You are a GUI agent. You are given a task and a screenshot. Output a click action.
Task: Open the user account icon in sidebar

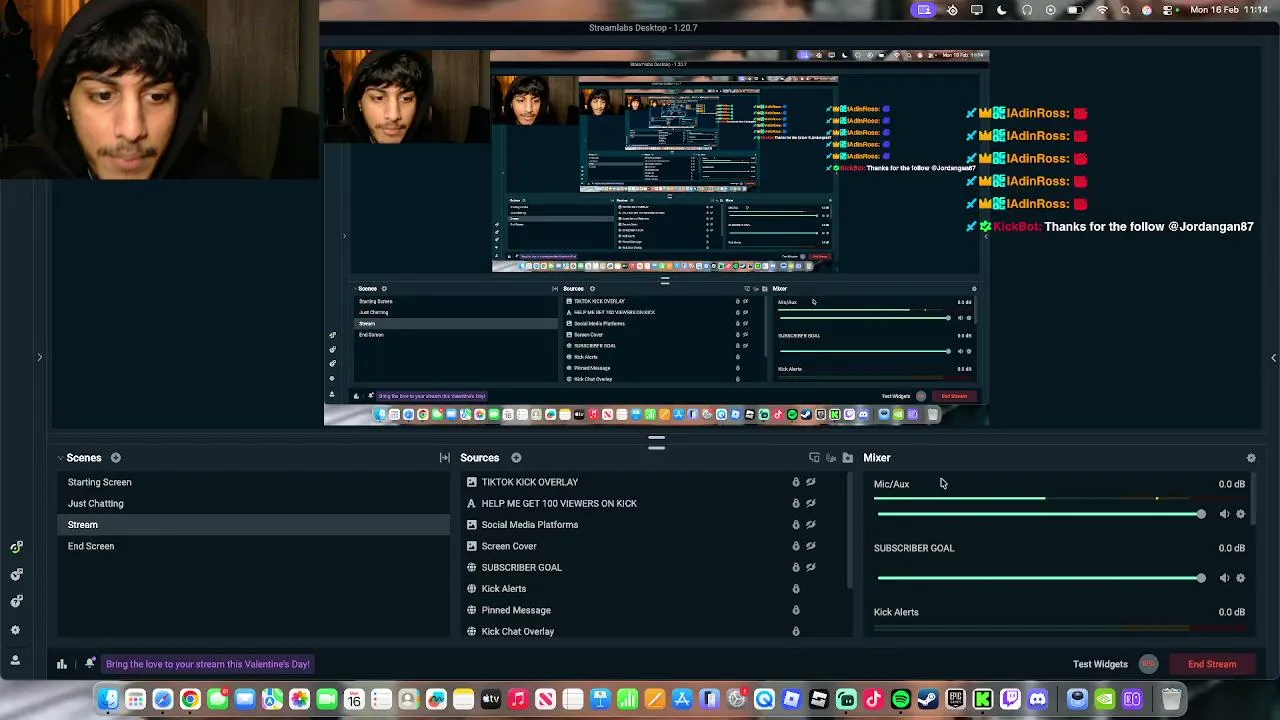(15, 660)
